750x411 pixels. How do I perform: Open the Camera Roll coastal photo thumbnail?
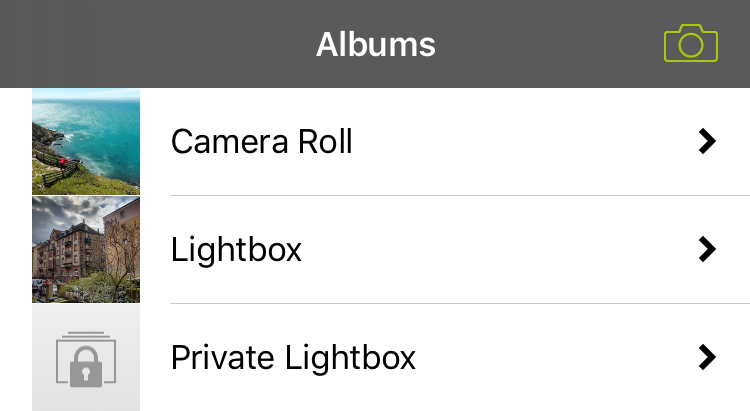coord(86,141)
